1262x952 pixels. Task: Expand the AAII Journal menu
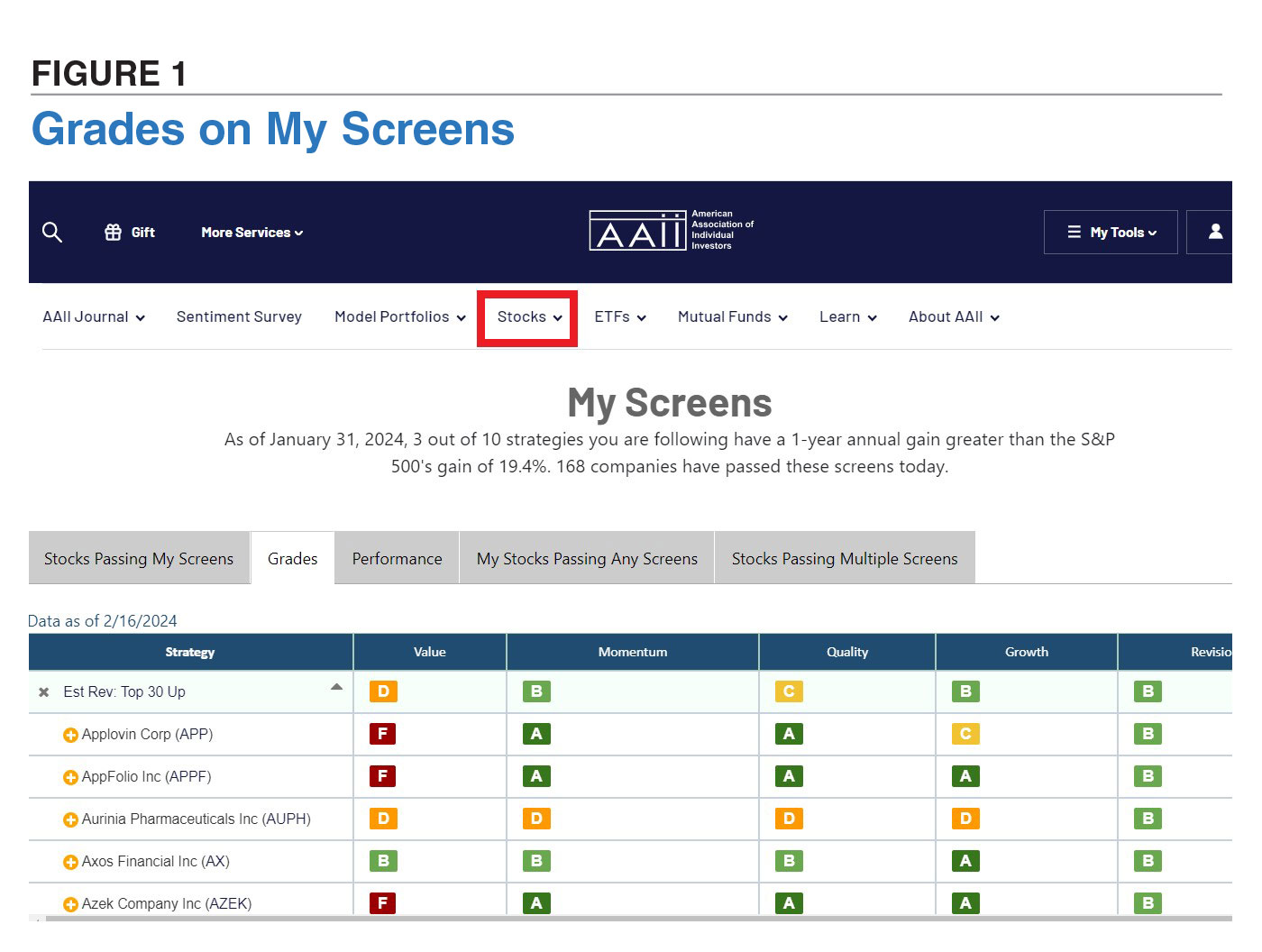(94, 317)
